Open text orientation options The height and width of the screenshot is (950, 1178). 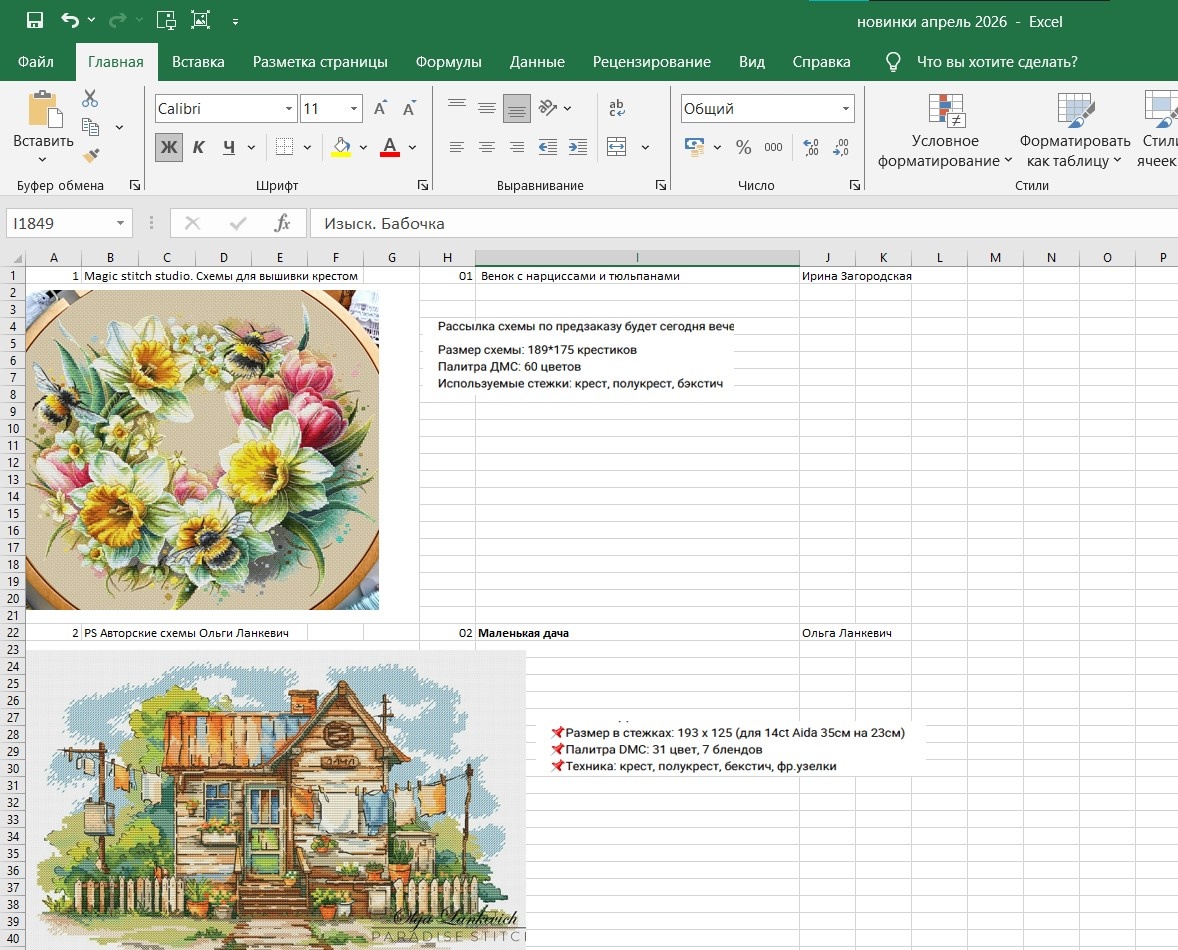[x=548, y=108]
